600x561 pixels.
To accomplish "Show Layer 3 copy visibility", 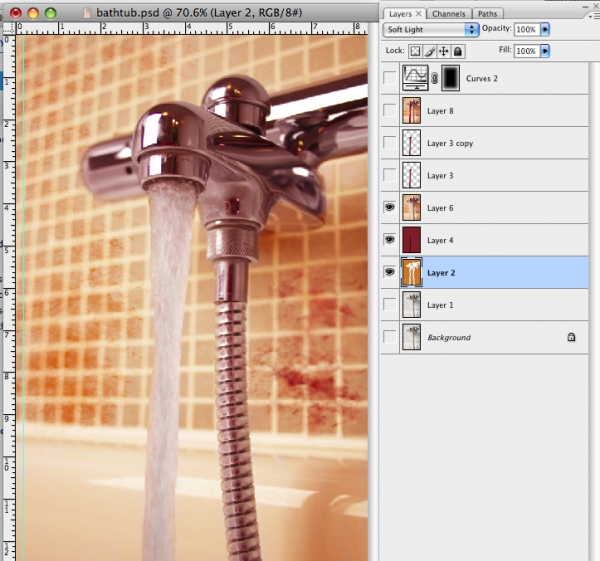I will tap(390, 143).
